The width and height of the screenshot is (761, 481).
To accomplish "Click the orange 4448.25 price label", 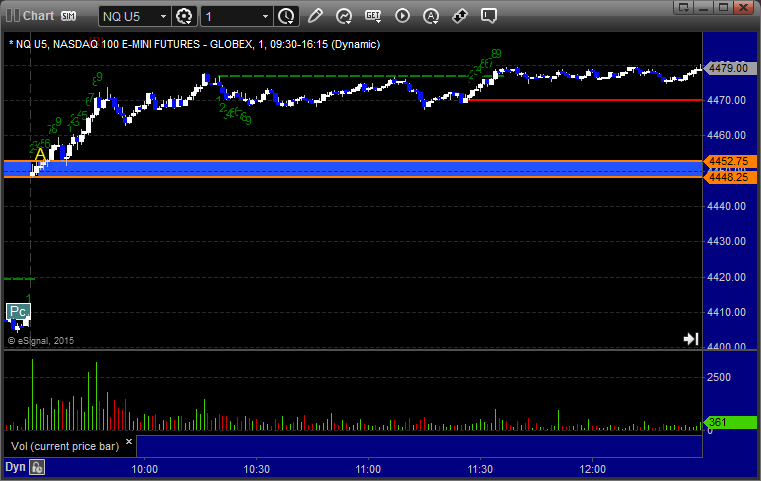I will tap(729, 177).
